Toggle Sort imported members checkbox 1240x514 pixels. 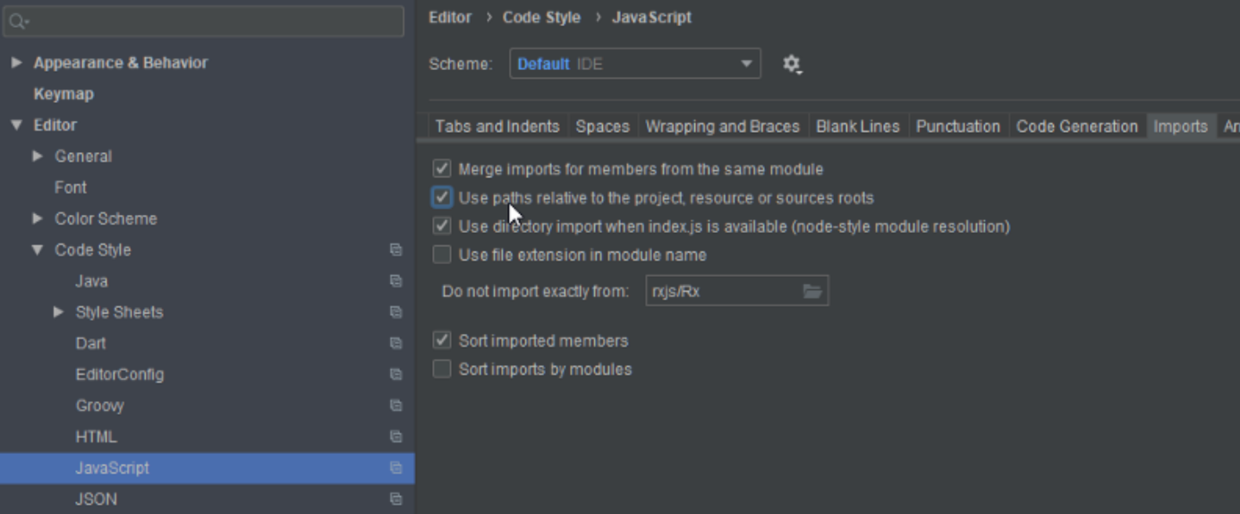[442, 340]
